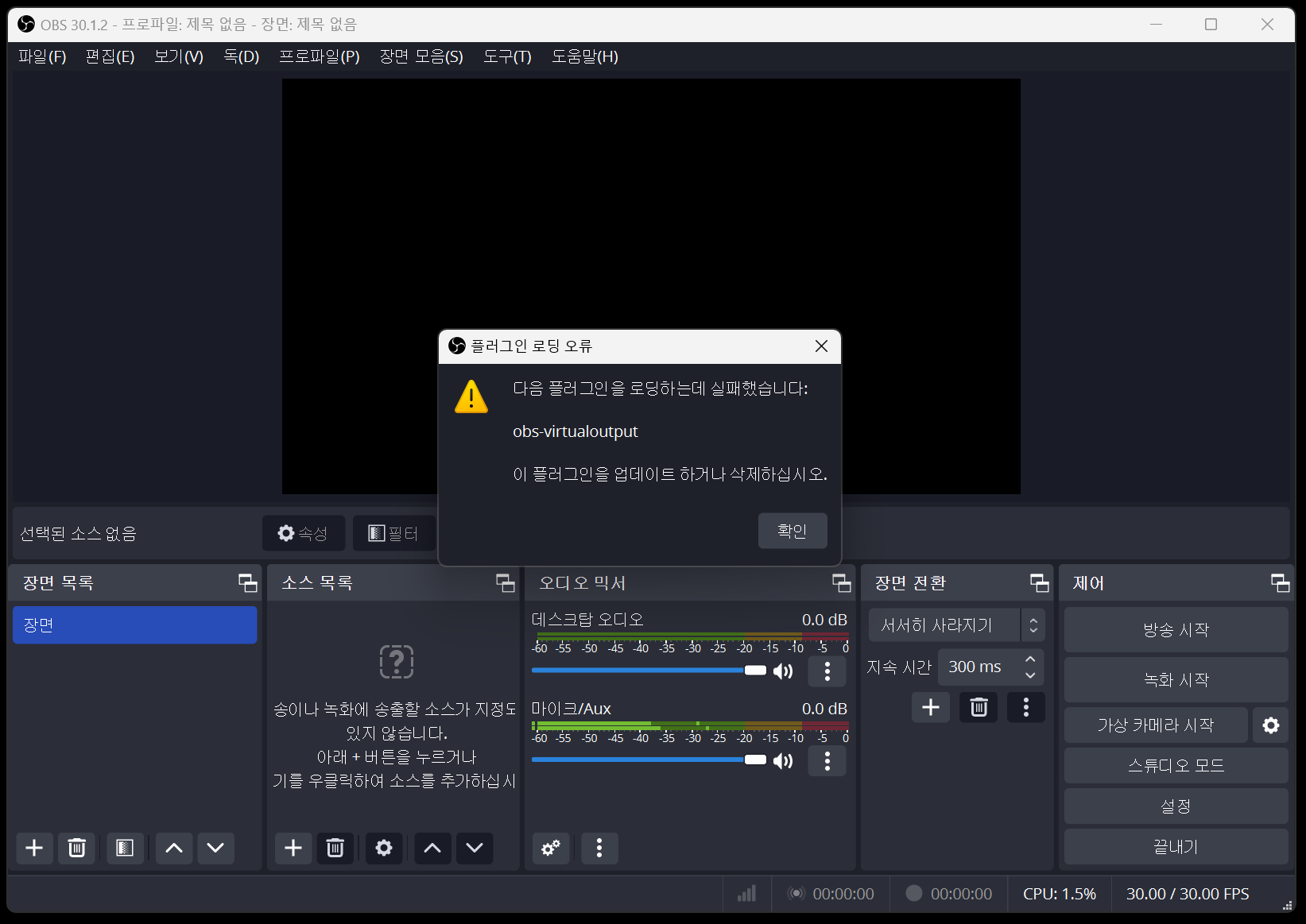Click the CPU: 1.5% status text

1059,894
